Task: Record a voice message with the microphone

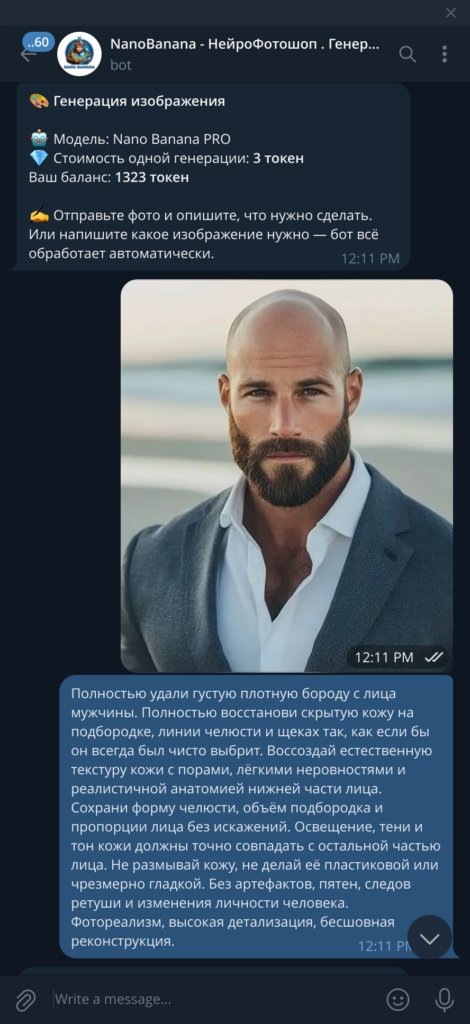Action: [x=445, y=999]
